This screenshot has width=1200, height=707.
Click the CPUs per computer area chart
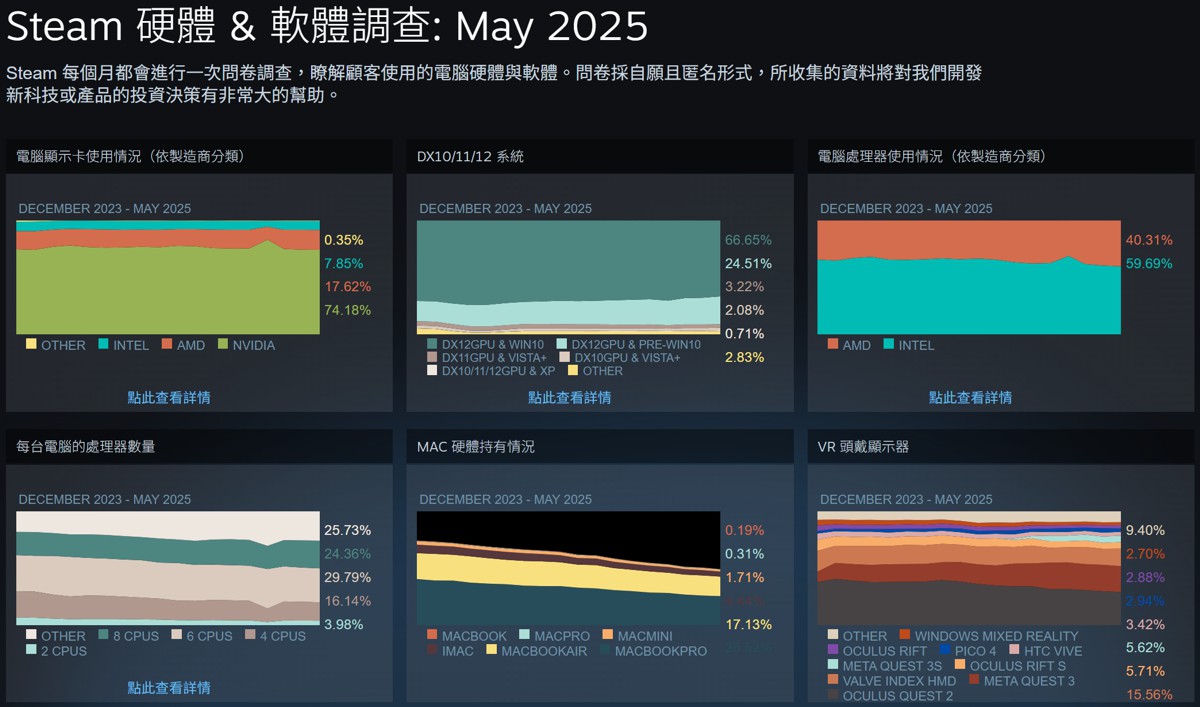click(x=168, y=568)
